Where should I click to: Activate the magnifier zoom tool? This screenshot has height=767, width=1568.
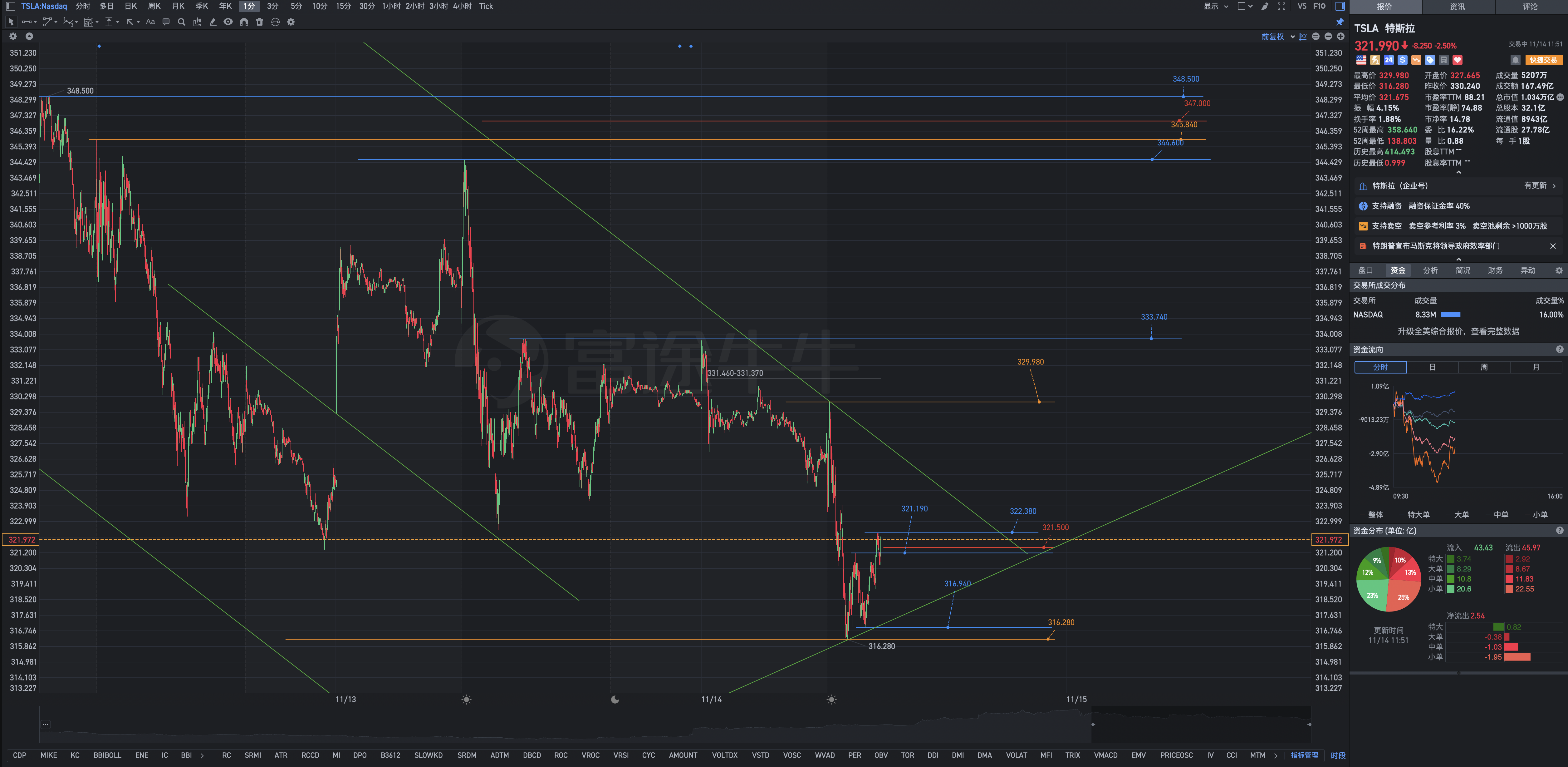pyautogui.click(x=181, y=22)
